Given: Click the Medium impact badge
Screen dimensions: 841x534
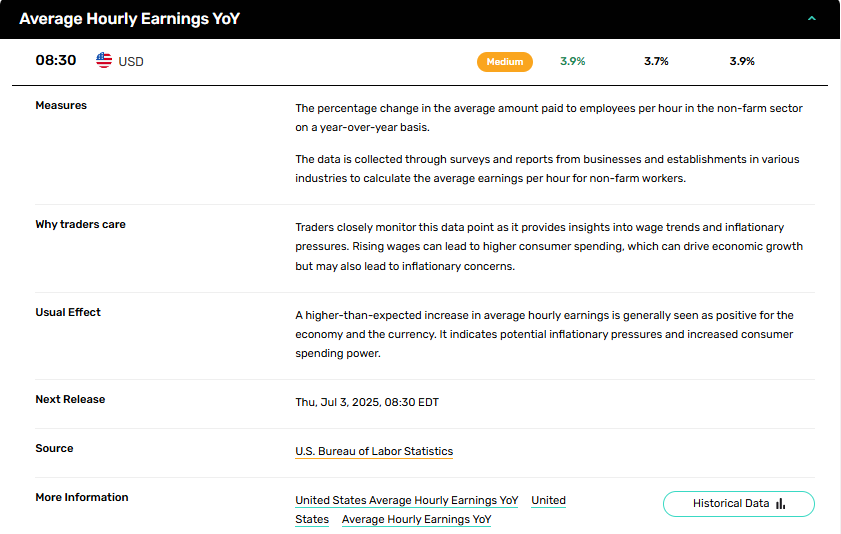Looking at the screenshot, I should [x=505, y=62].
